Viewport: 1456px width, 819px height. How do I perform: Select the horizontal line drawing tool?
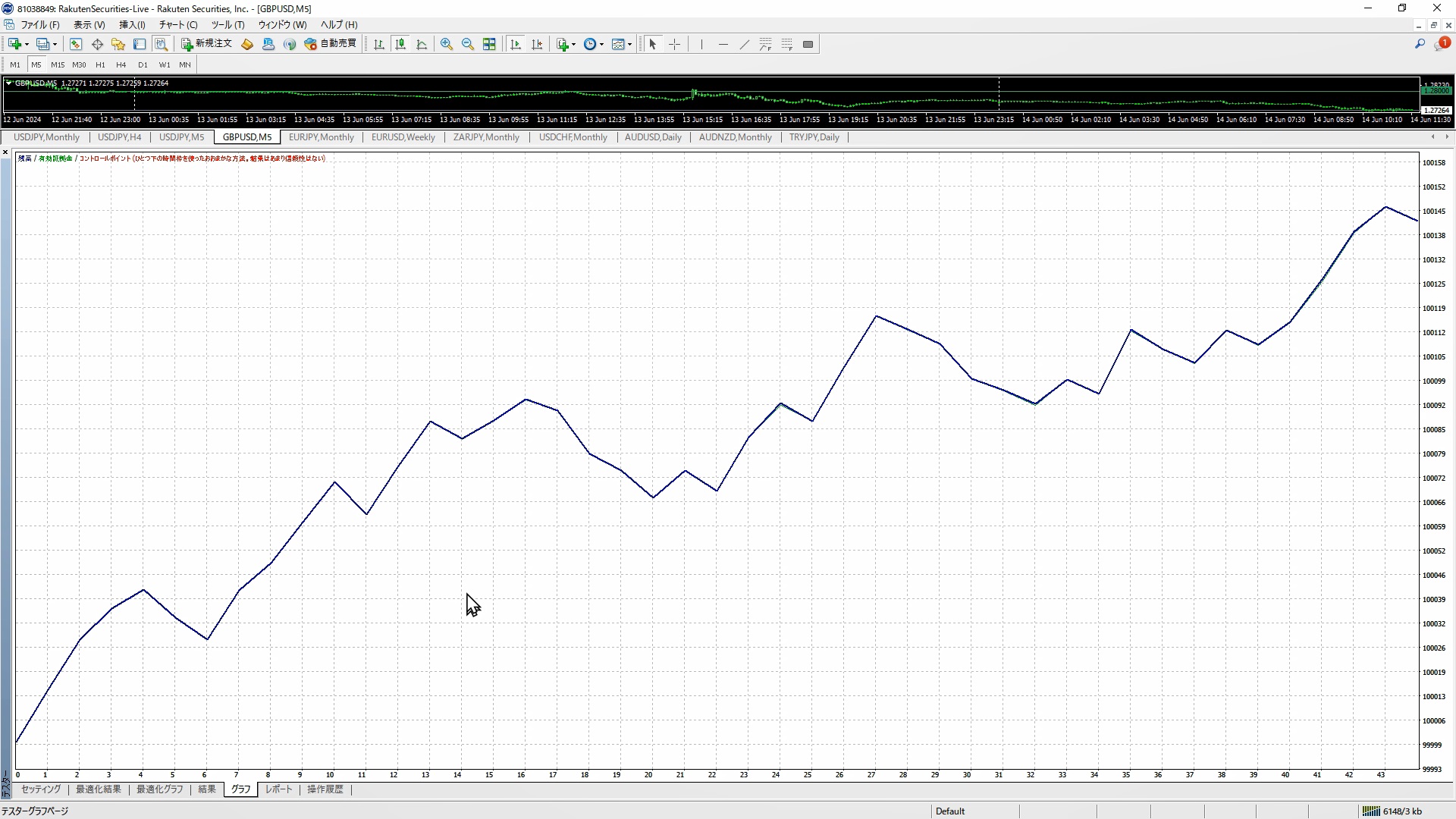coord(723,44)
